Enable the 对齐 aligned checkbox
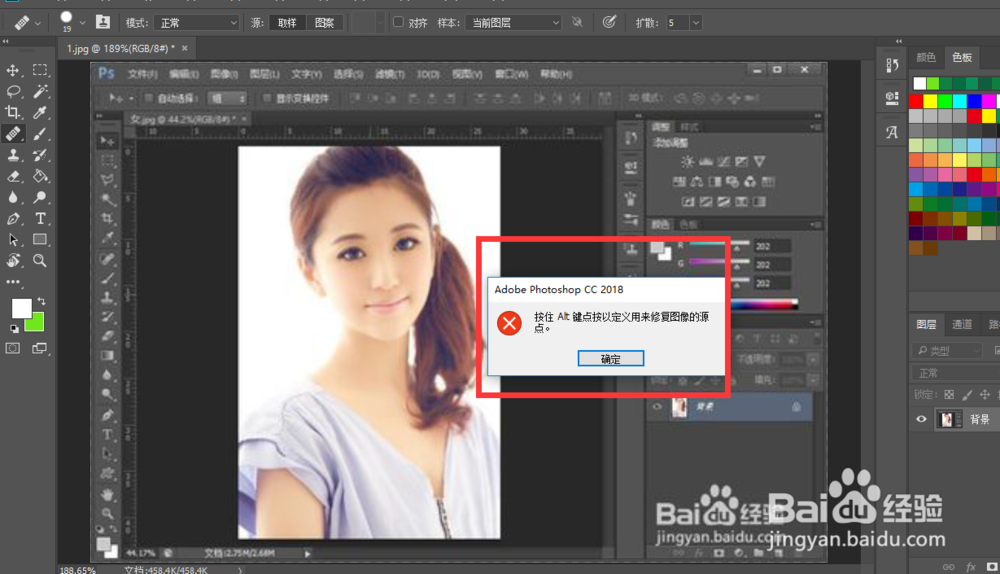The width and height of the screenshot is (1000, 574). (399, 22)
